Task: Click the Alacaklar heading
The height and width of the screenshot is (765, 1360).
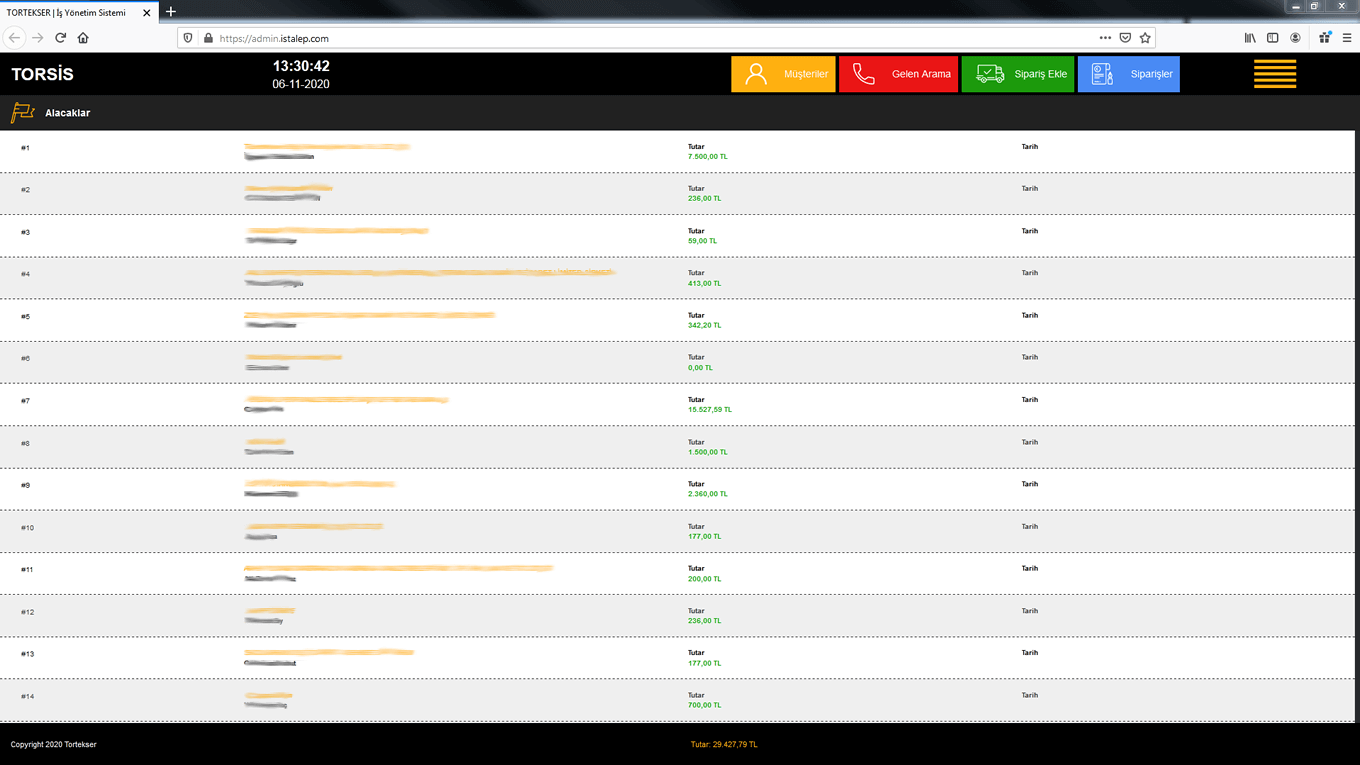Action: 67,113
